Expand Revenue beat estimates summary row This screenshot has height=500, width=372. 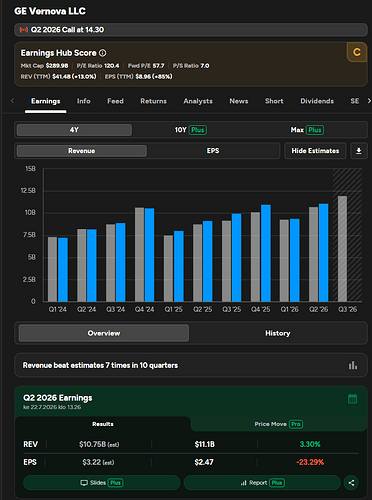tap(191, 365)
